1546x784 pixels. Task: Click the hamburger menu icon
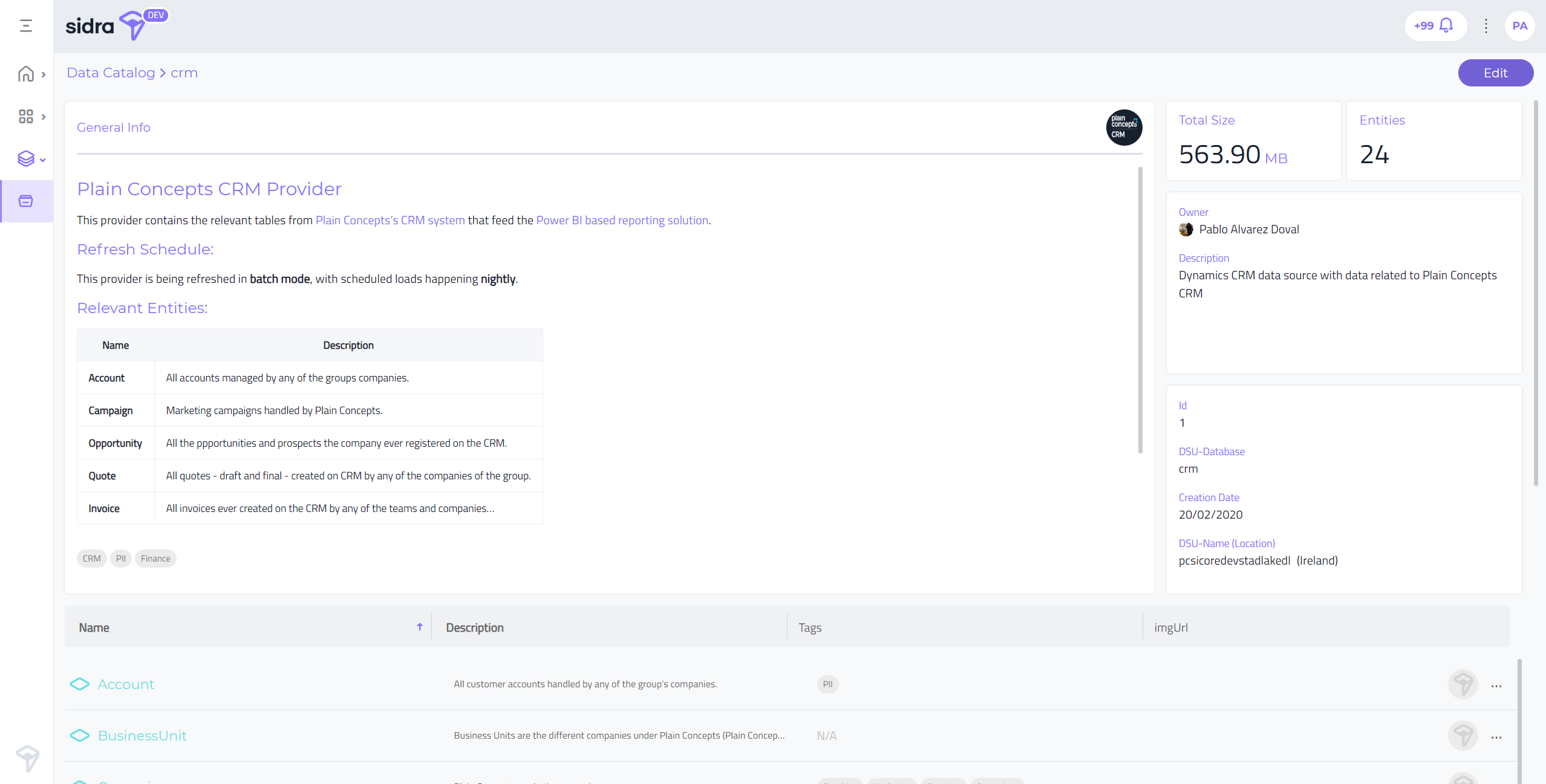point(26,26)
